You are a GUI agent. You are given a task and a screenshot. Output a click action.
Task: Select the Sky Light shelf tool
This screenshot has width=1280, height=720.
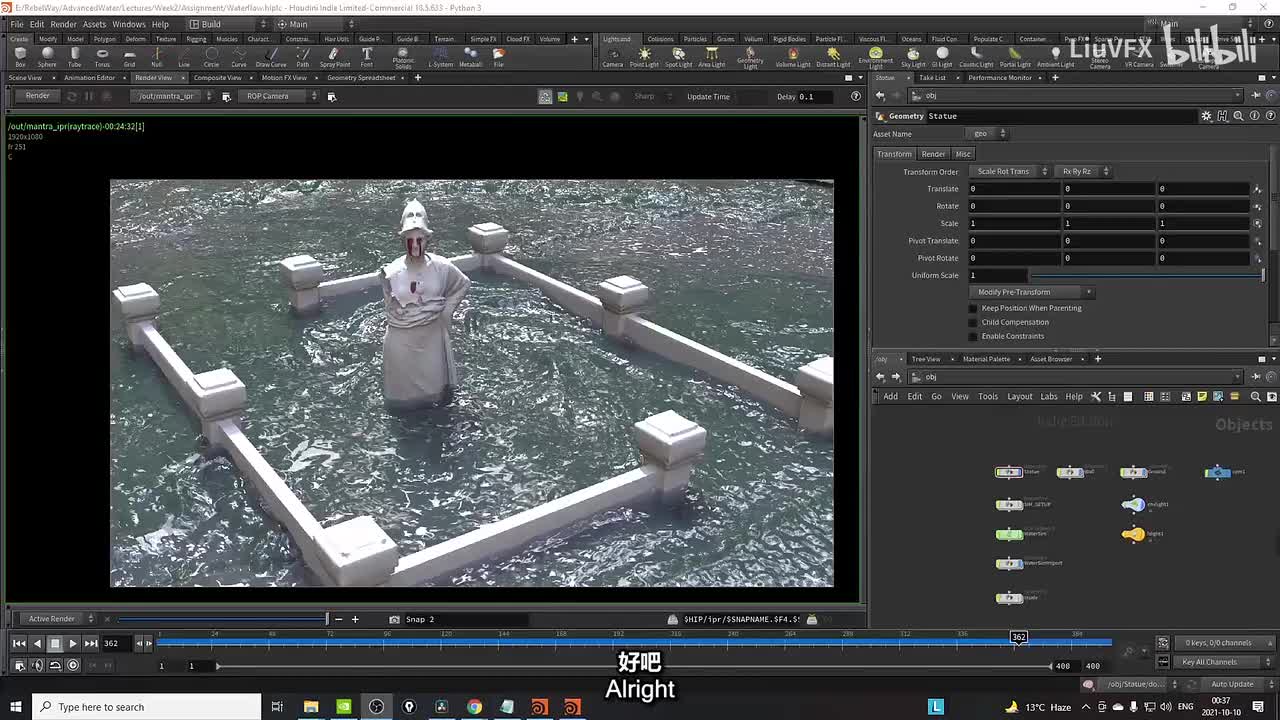pyautogui.click(x=912, y=56)
